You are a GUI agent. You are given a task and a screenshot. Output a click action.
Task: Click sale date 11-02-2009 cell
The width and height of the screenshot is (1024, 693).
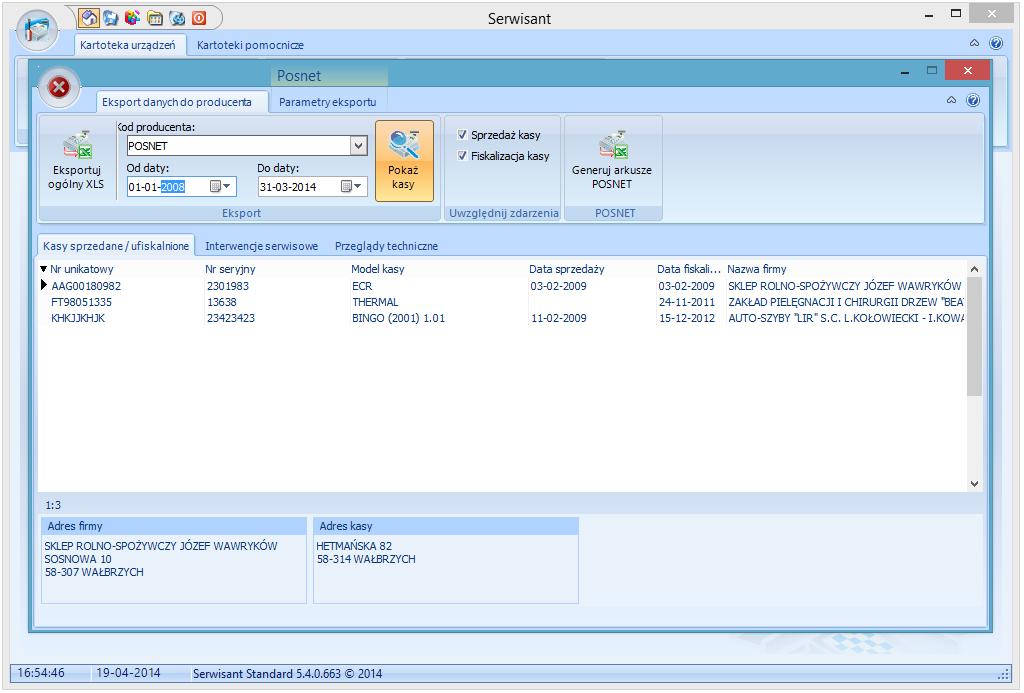[x=559, y=318]
